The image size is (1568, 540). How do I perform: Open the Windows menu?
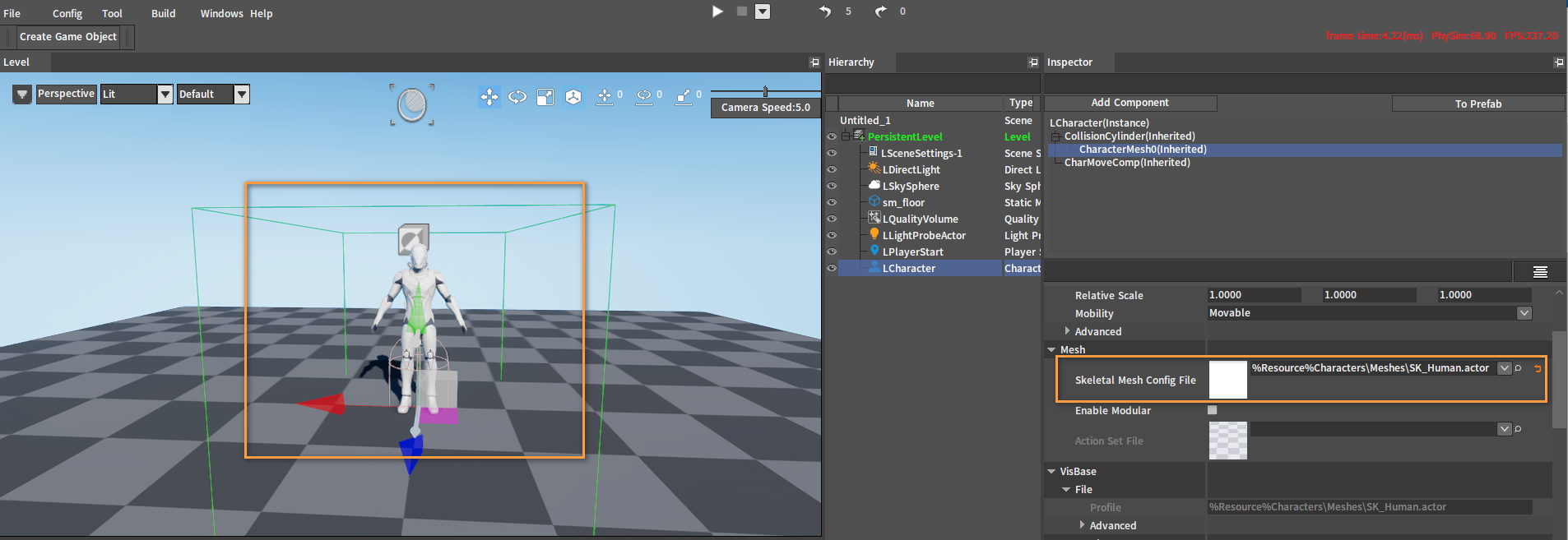(x=222, y=14)
